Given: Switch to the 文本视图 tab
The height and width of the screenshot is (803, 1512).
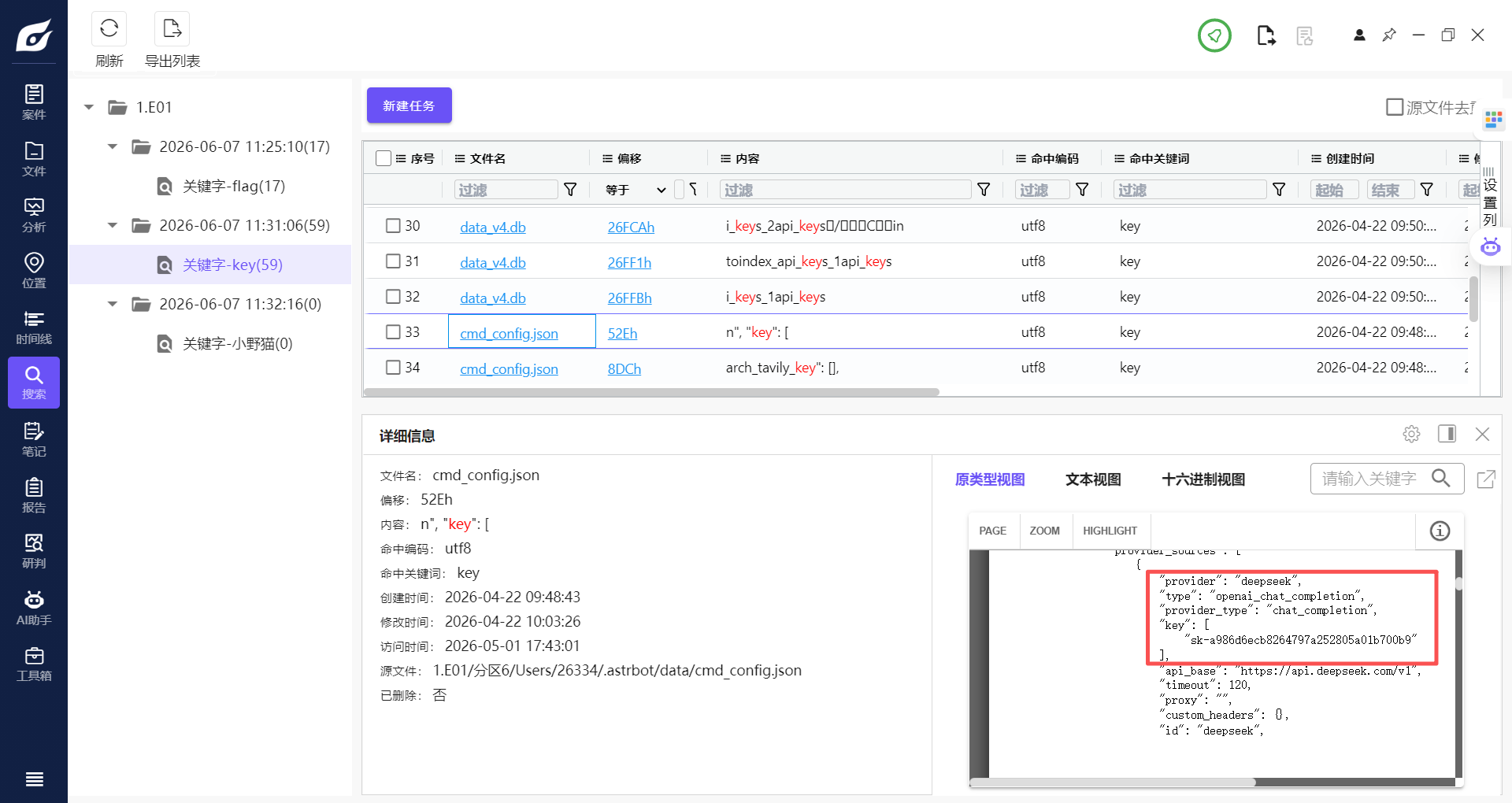Looking at the screenshot, I should [1093, 479].
